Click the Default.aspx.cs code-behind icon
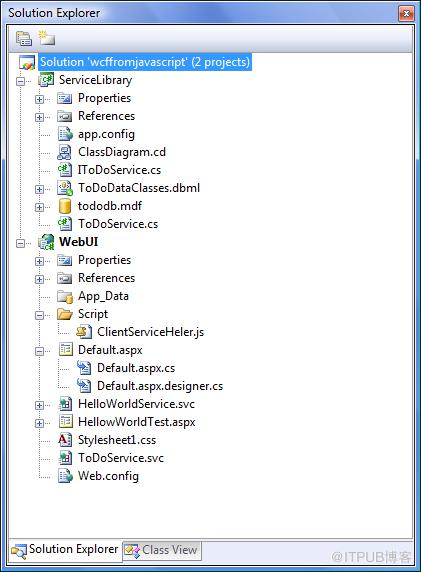Image resolution: width=421 pixels, height=572 pixels. (x=84, y=368)
